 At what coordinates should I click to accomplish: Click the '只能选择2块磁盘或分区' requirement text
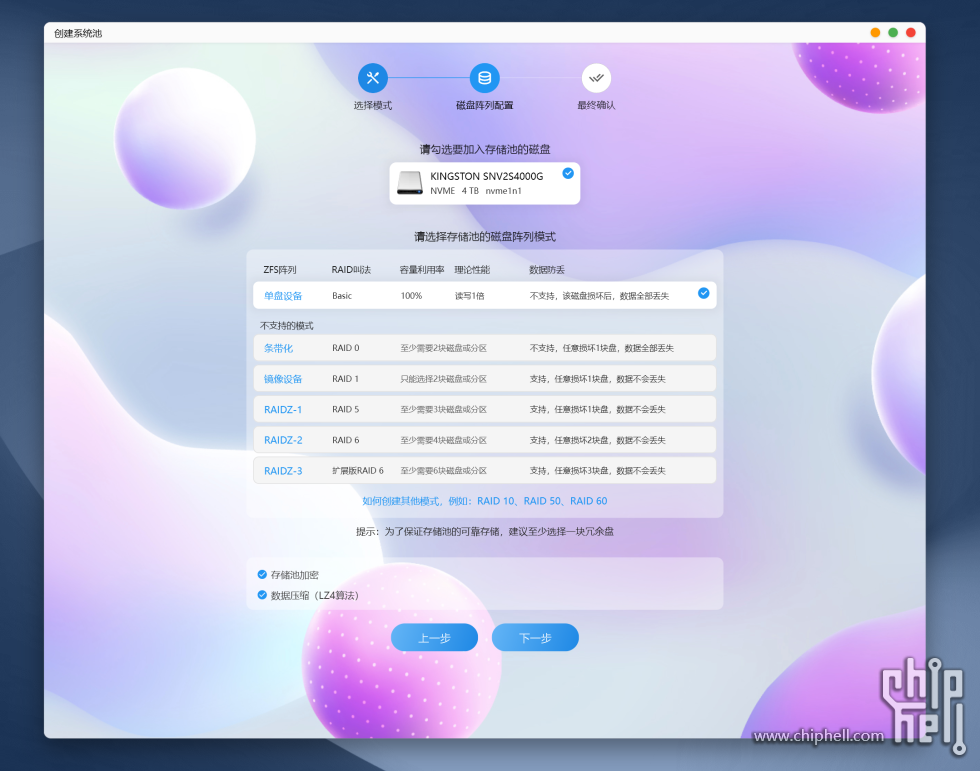[444, 379]
